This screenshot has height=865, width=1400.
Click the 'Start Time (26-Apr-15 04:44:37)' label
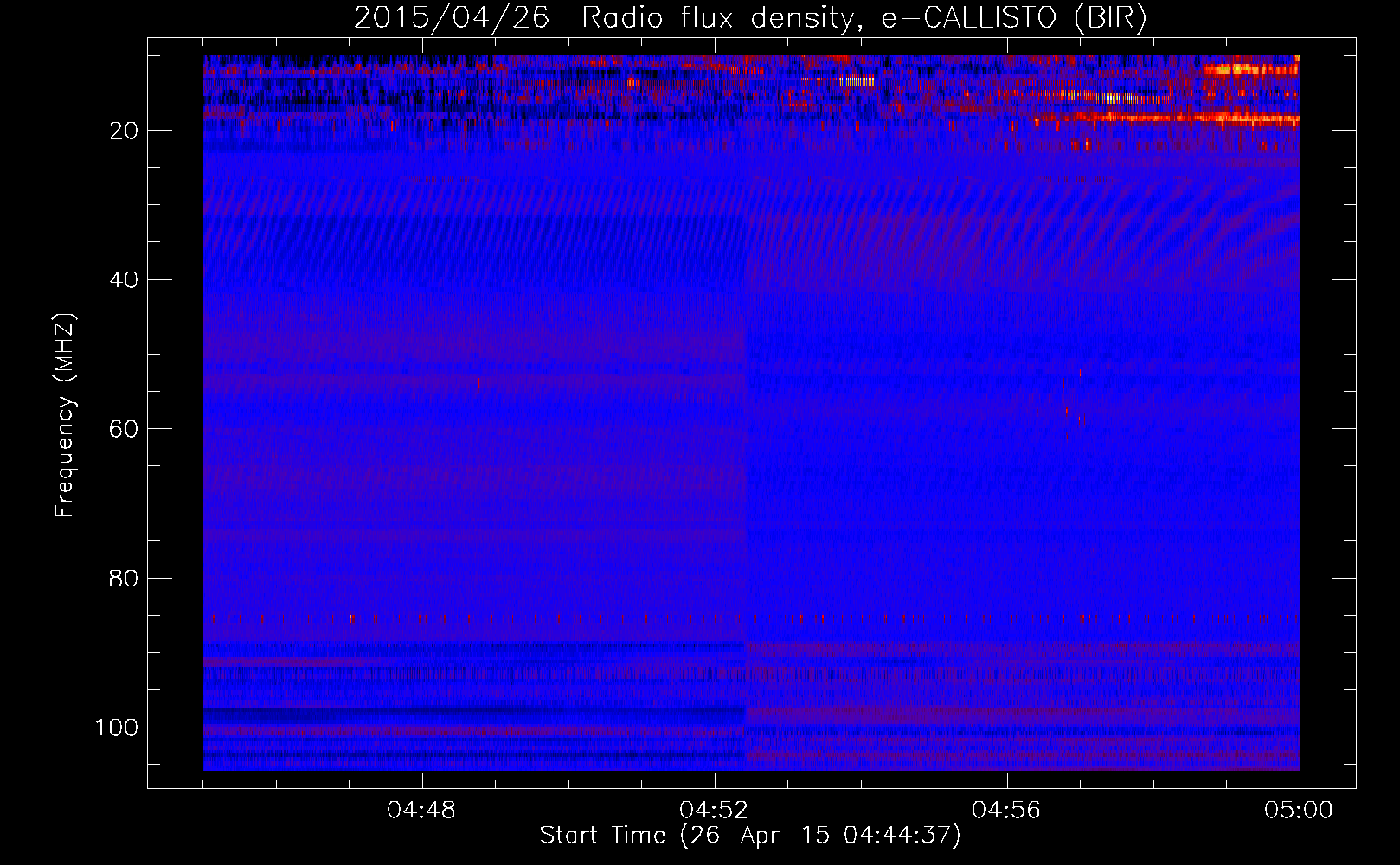750,836
